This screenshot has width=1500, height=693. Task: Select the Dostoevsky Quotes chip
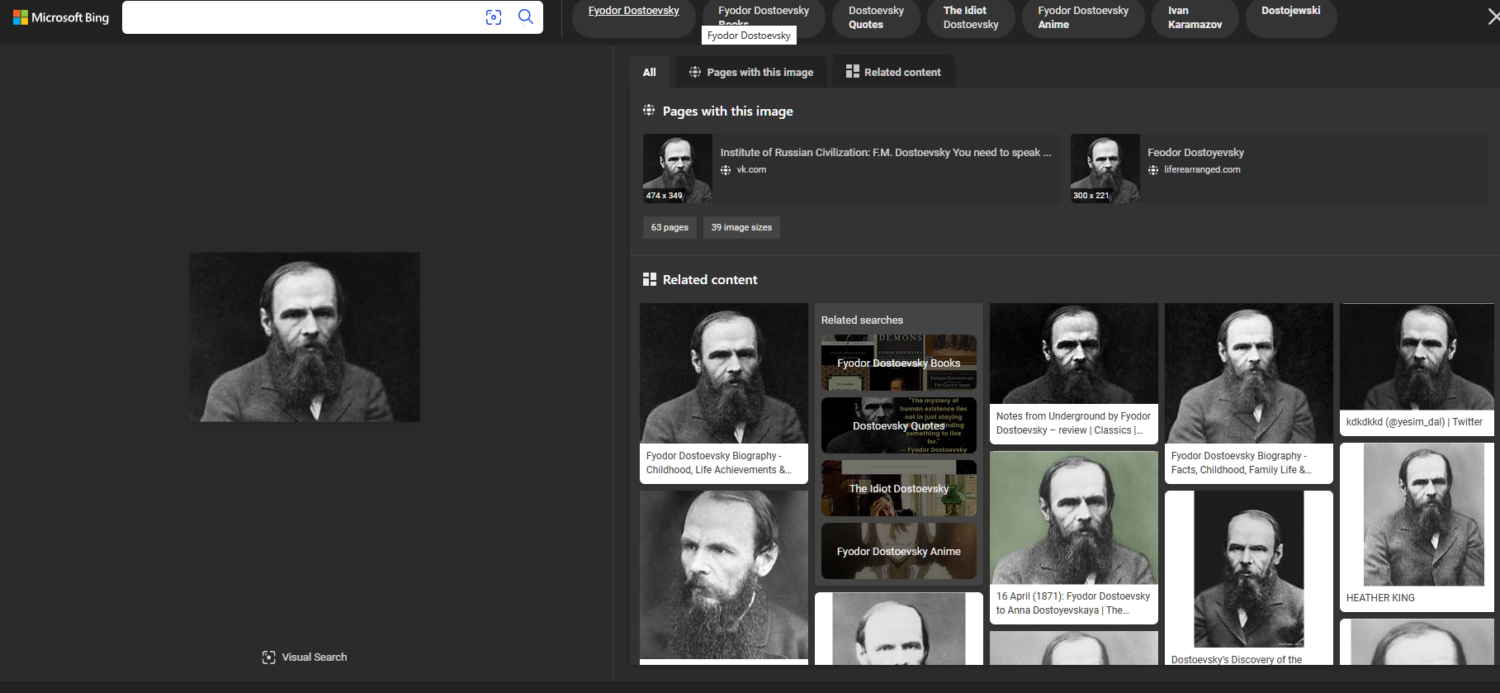[876, 17]
